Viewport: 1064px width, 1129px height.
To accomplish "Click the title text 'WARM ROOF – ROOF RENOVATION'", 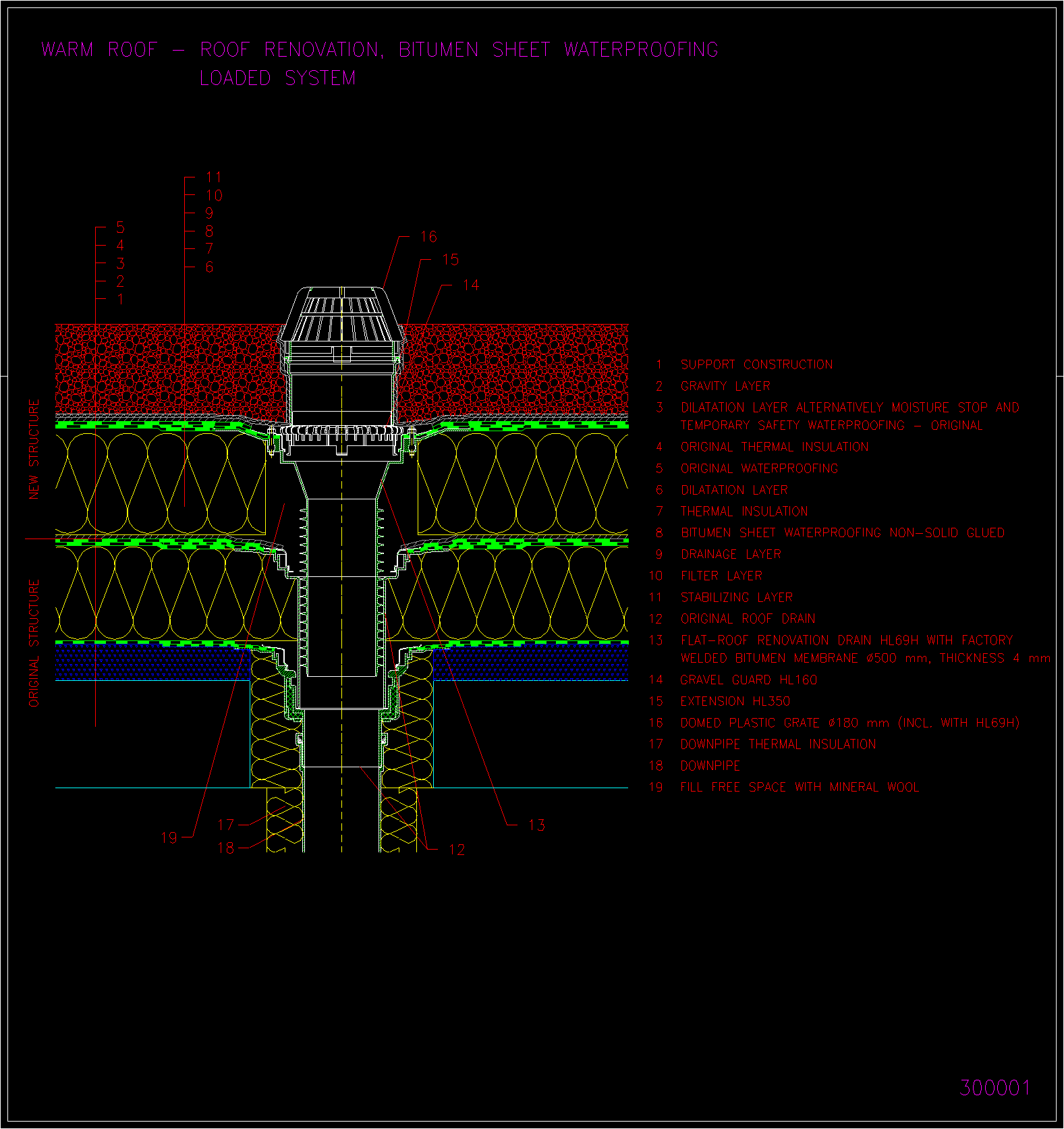I will pos(211,50).
